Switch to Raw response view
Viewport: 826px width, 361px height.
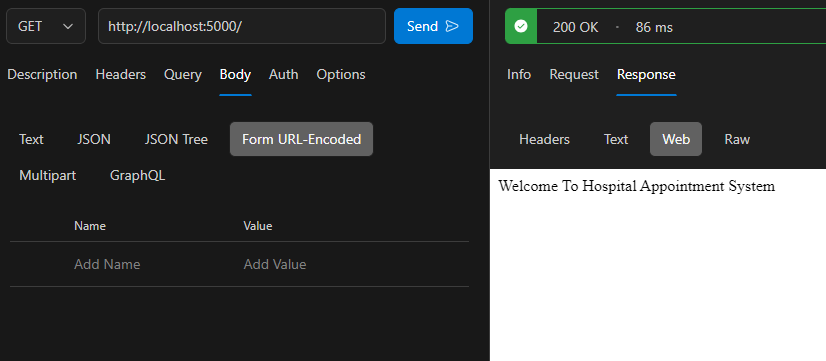[737, 139]
